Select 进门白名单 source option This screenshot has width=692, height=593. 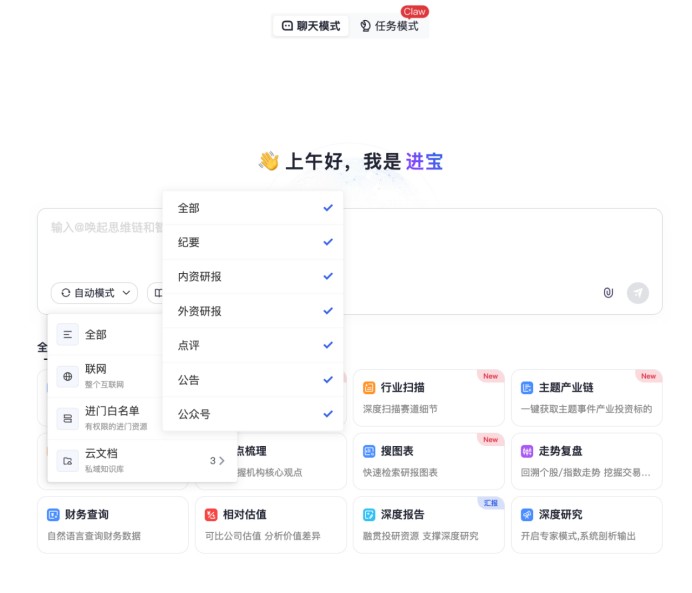coord(105,418)
